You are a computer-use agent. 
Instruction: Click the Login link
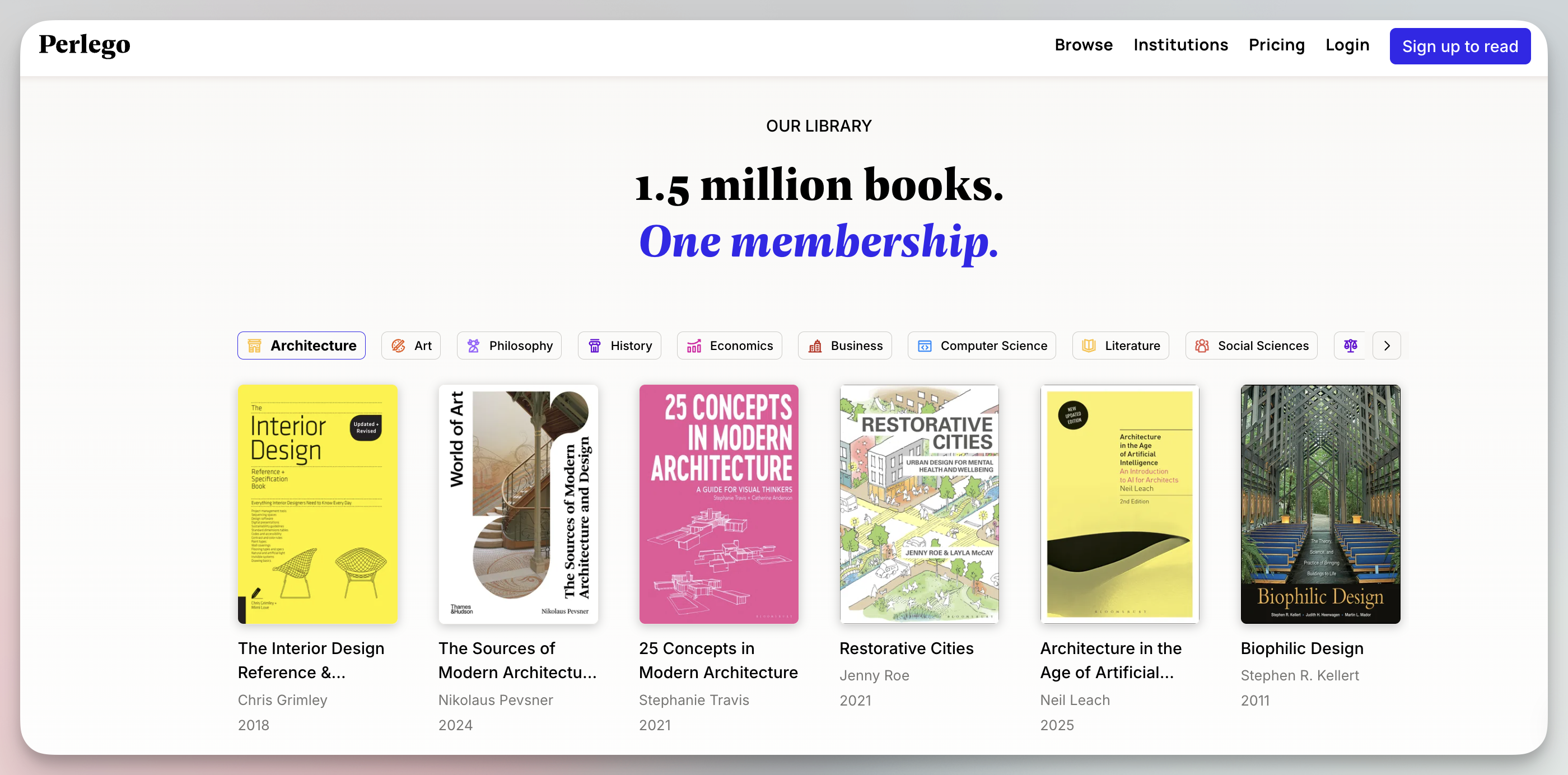point(1347,45)
